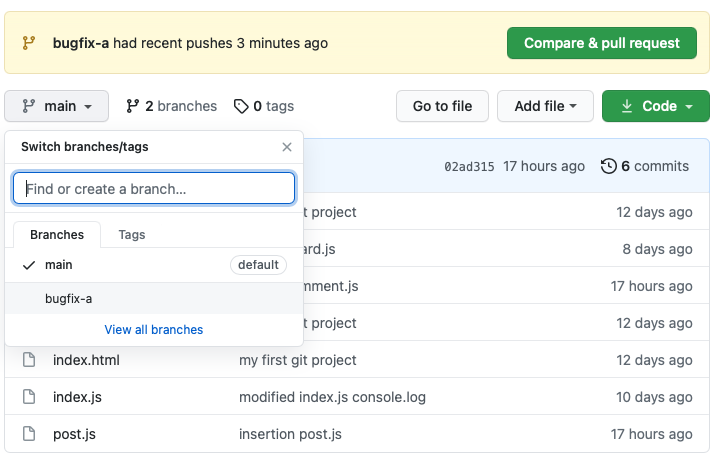This screenshot has height=458, width=716.
Task: Close the Switch branches/tags popup
Action: [x=287, y=147]
